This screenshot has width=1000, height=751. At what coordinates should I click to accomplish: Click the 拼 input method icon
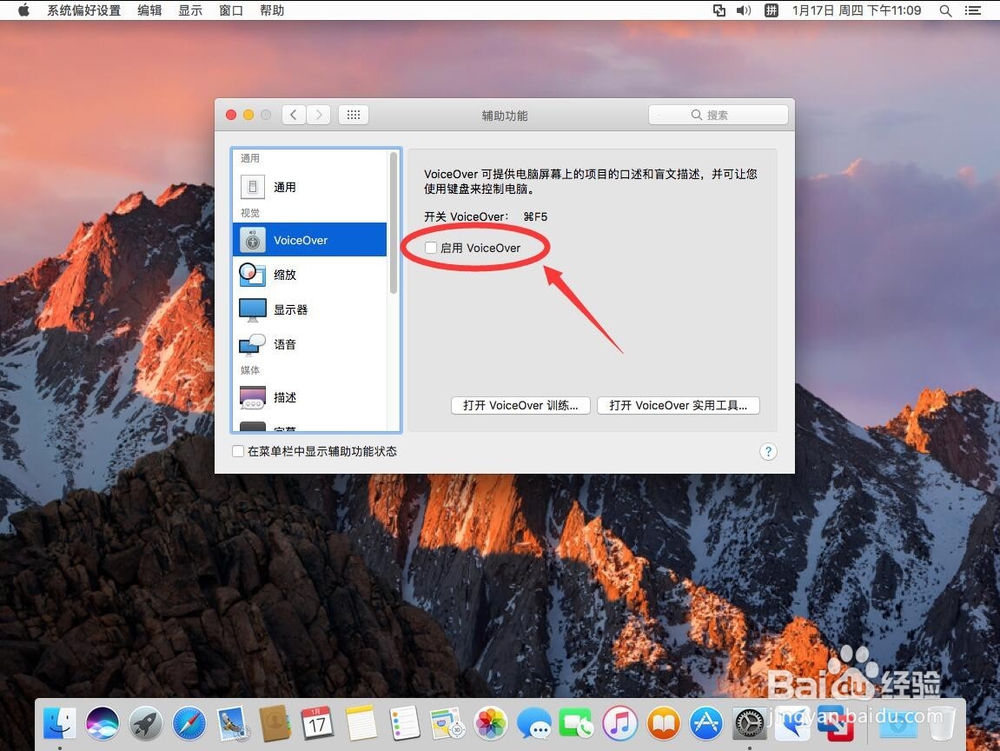coord(771,10)
